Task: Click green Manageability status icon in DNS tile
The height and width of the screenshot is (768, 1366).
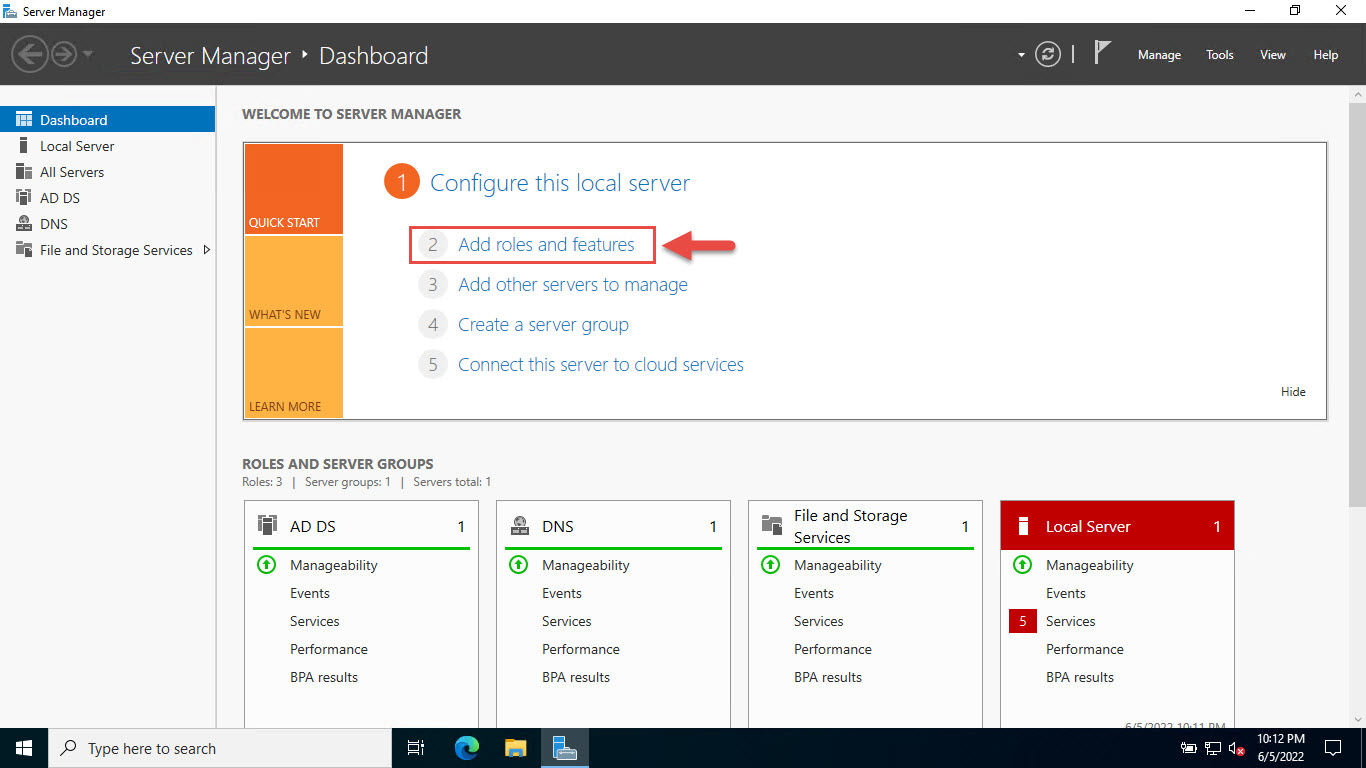Action: pos(518,565)
